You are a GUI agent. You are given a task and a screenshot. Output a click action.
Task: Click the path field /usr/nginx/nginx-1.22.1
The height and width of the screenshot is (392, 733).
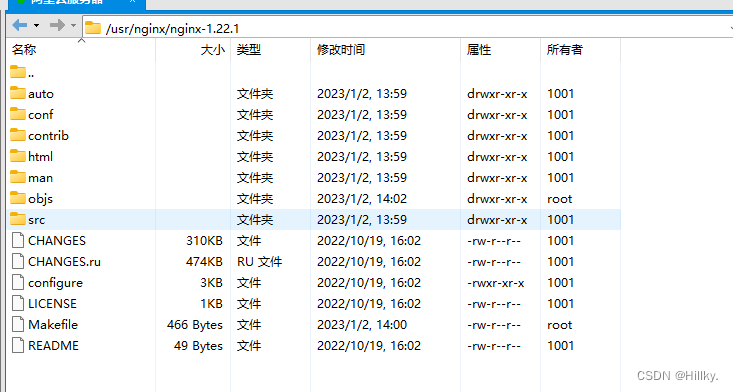[407, 28]
